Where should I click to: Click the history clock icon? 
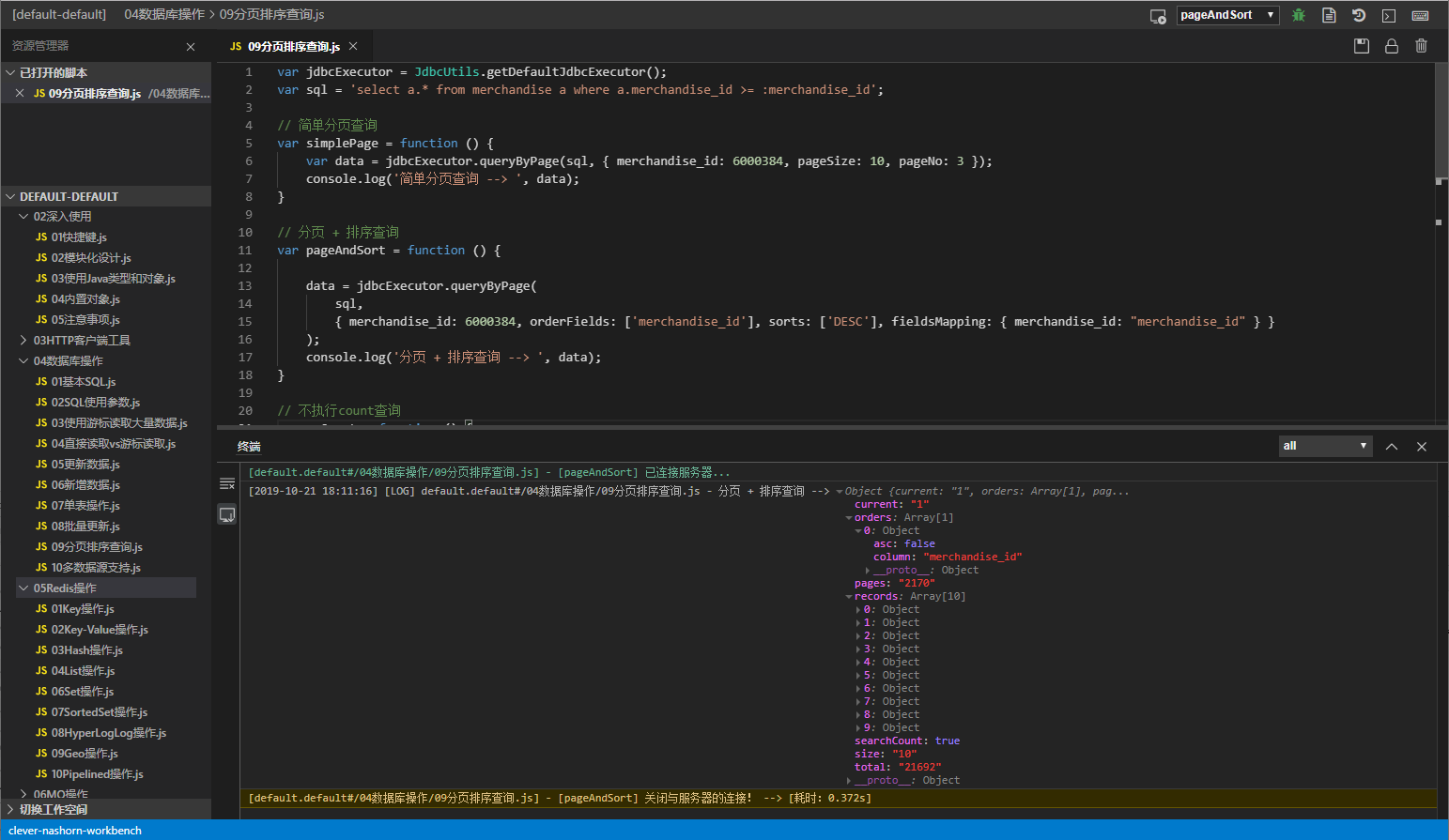click(x=1359, y=15)
